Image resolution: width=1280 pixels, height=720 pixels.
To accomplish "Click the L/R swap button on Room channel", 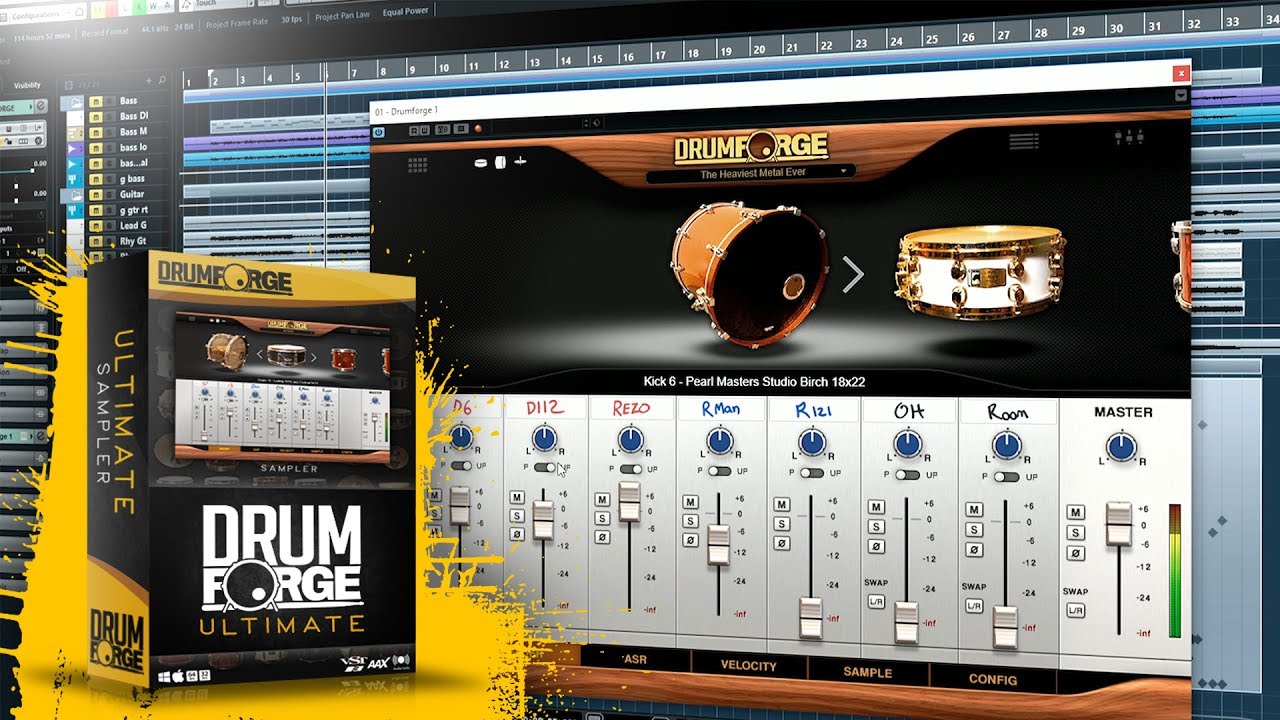I will [x=974, y=606].
